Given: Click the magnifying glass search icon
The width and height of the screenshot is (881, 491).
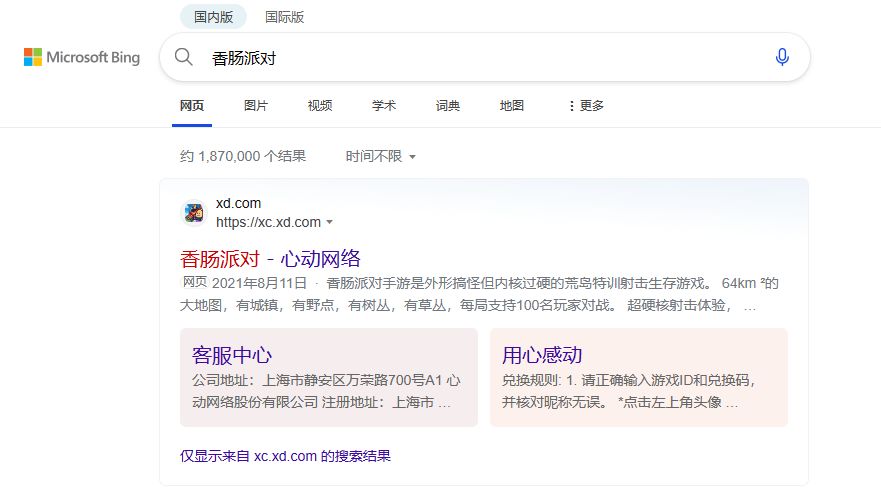Looking at the screenshot, I should 183,57.
